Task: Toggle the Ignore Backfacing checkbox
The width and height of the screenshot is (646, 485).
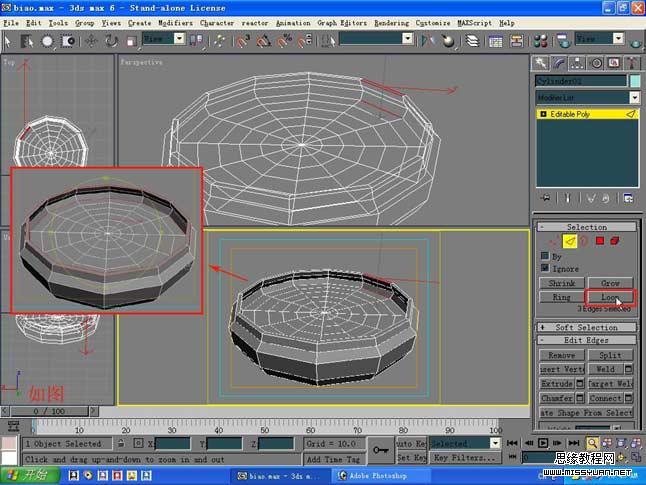Action: click(x=545, y=268)
